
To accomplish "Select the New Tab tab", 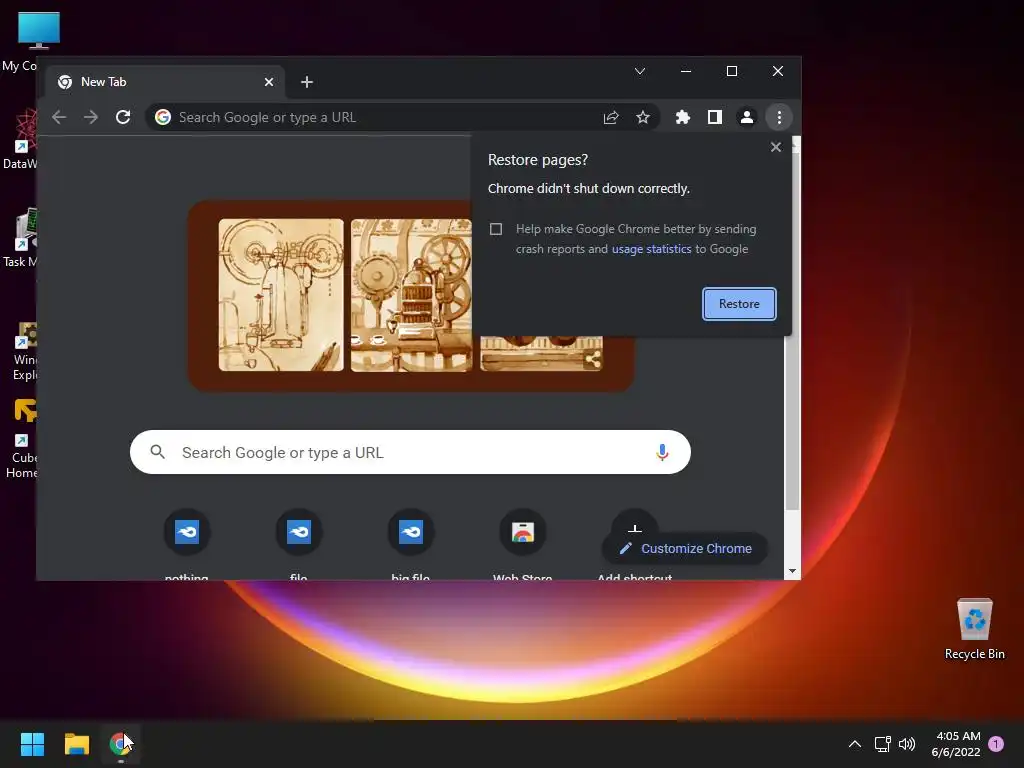I will pyautogui.click(x=165, y=82).
